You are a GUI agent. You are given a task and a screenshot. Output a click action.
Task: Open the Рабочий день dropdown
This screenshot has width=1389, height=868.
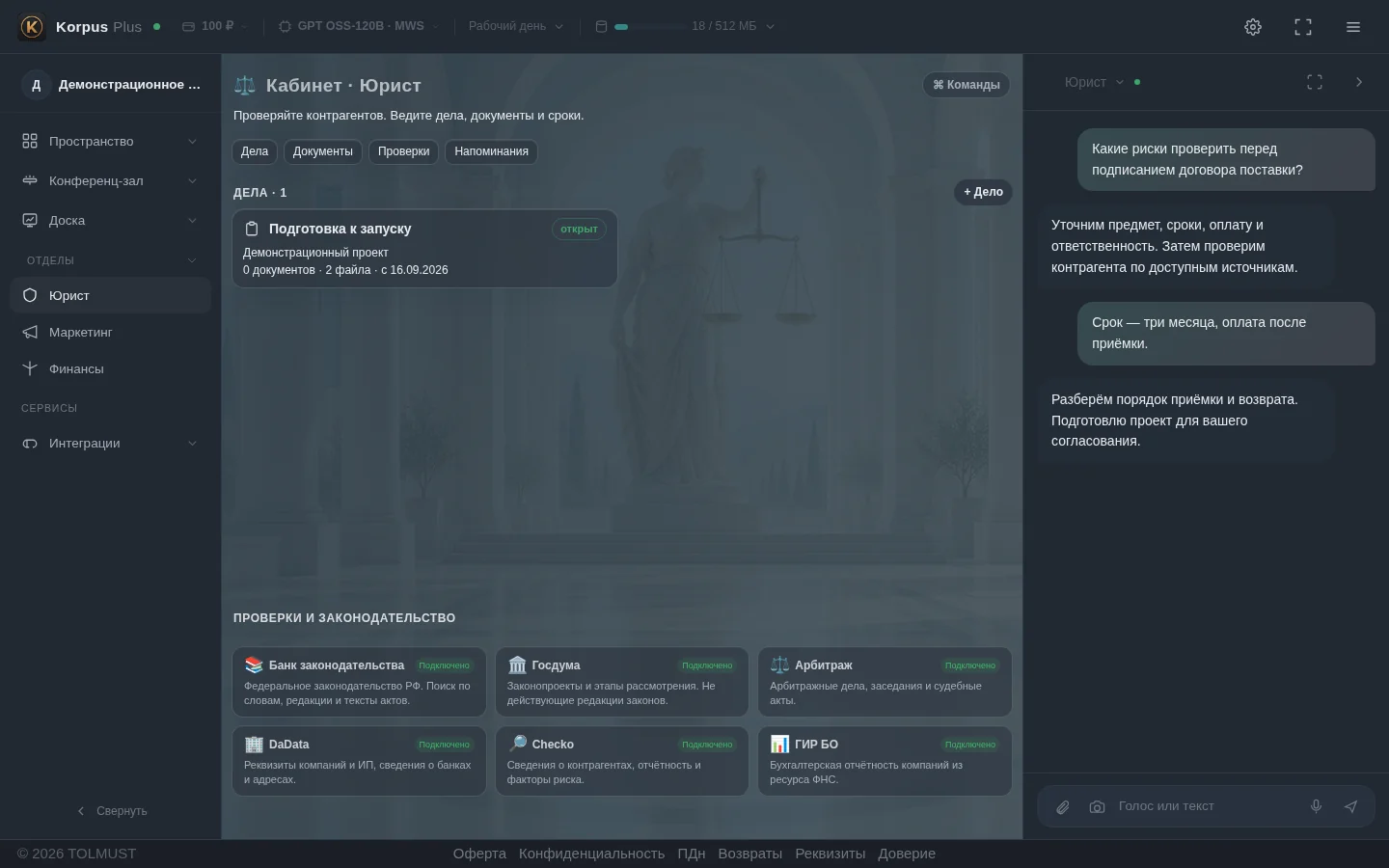(516, 26)
